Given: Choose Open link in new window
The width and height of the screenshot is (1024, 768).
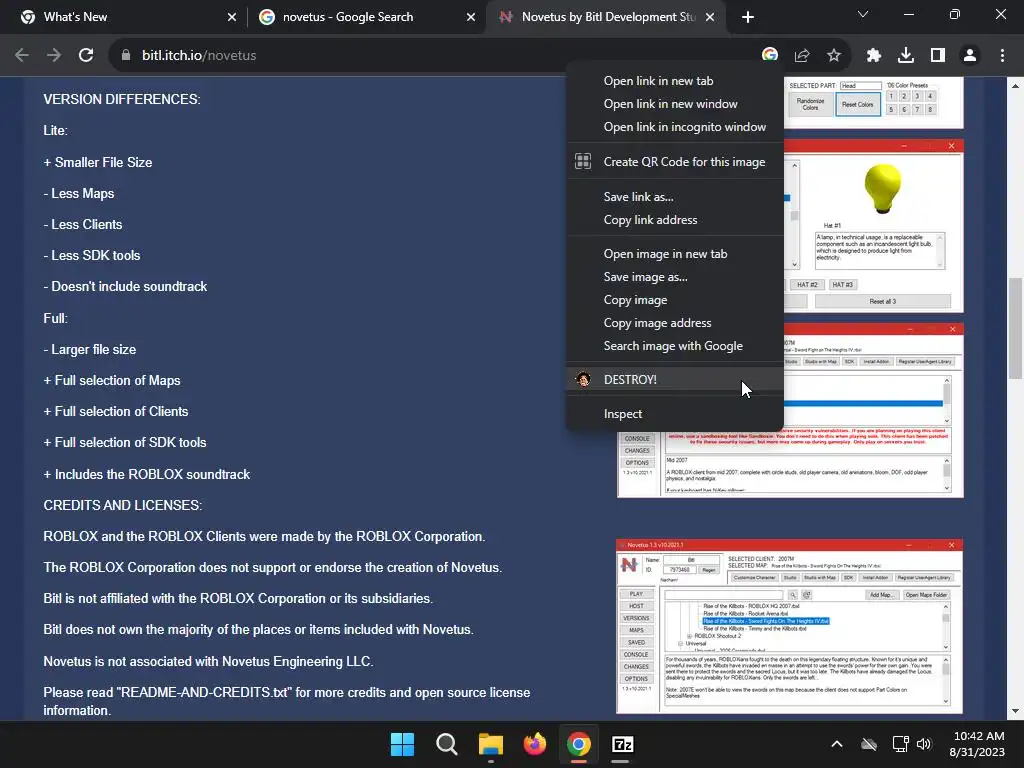Looking at the screenshot, I should pyautogui.click(x=675, y=104).
